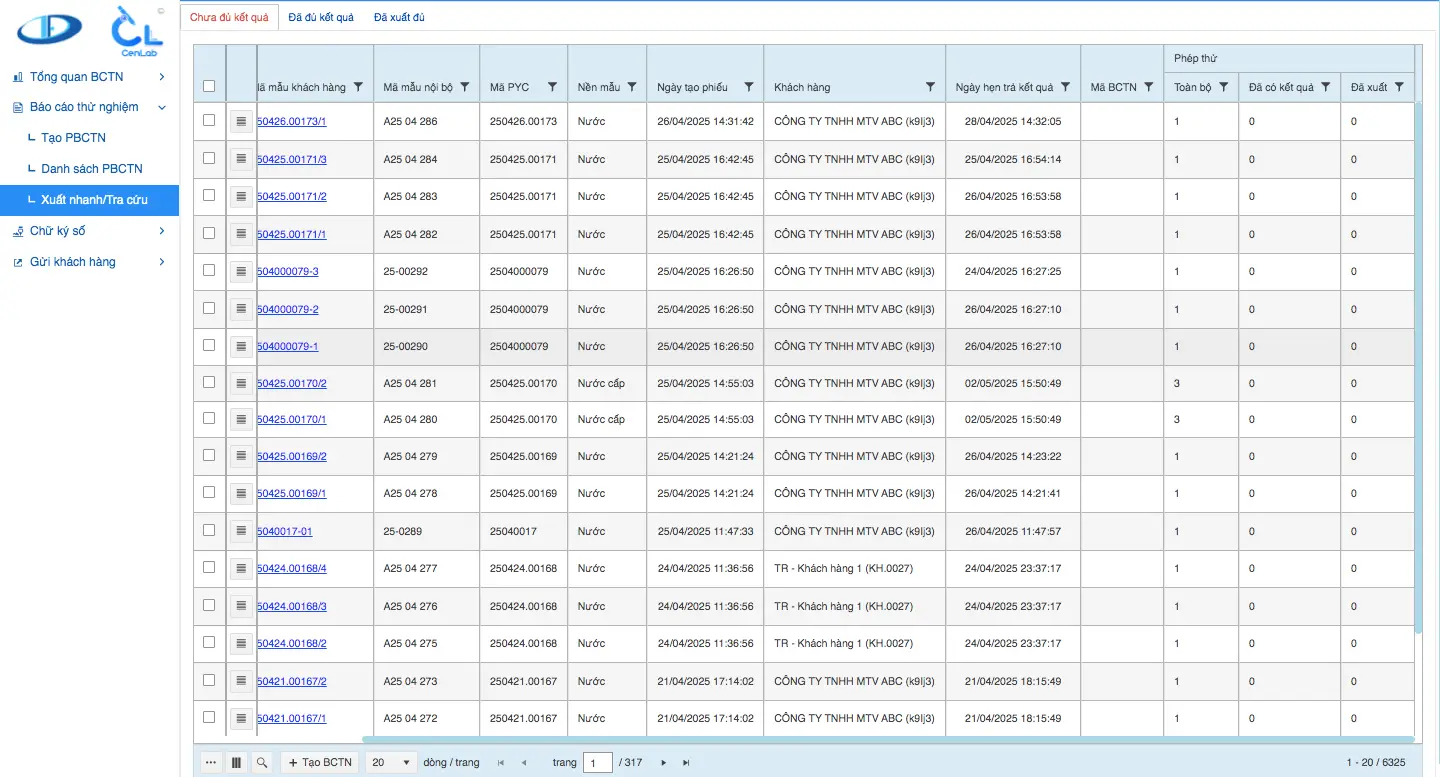This screenshot has width=1440, height=777.
Task: Jump to the last page
Action: pyautogui.click(x=686, y=763)
